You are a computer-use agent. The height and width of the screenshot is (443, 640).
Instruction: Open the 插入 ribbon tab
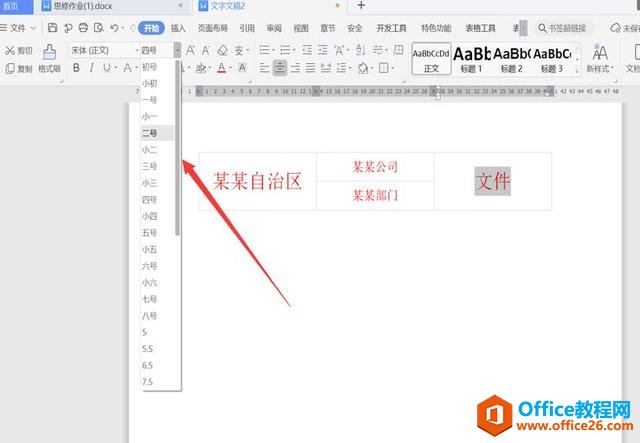coord(178,28)
